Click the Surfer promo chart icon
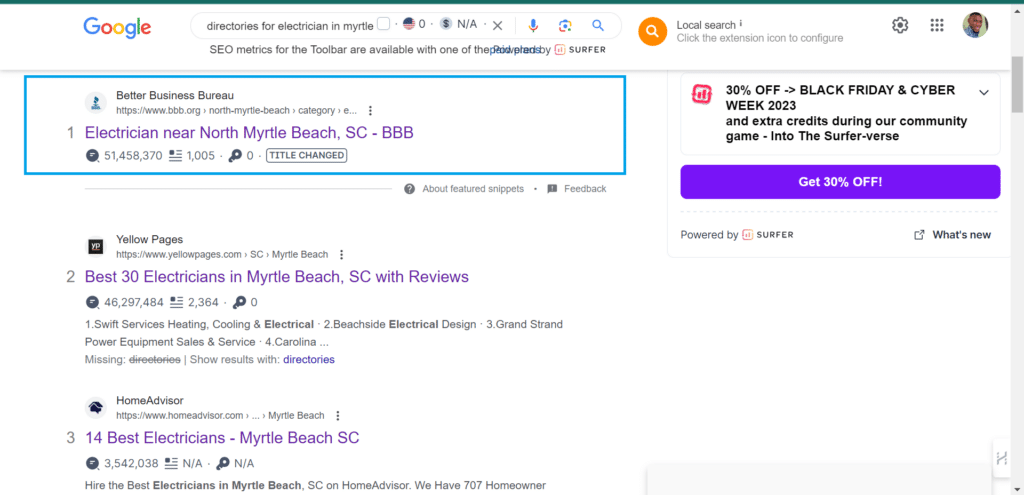Viewport: 1024px width, 495px height. (x=702, y=94)
